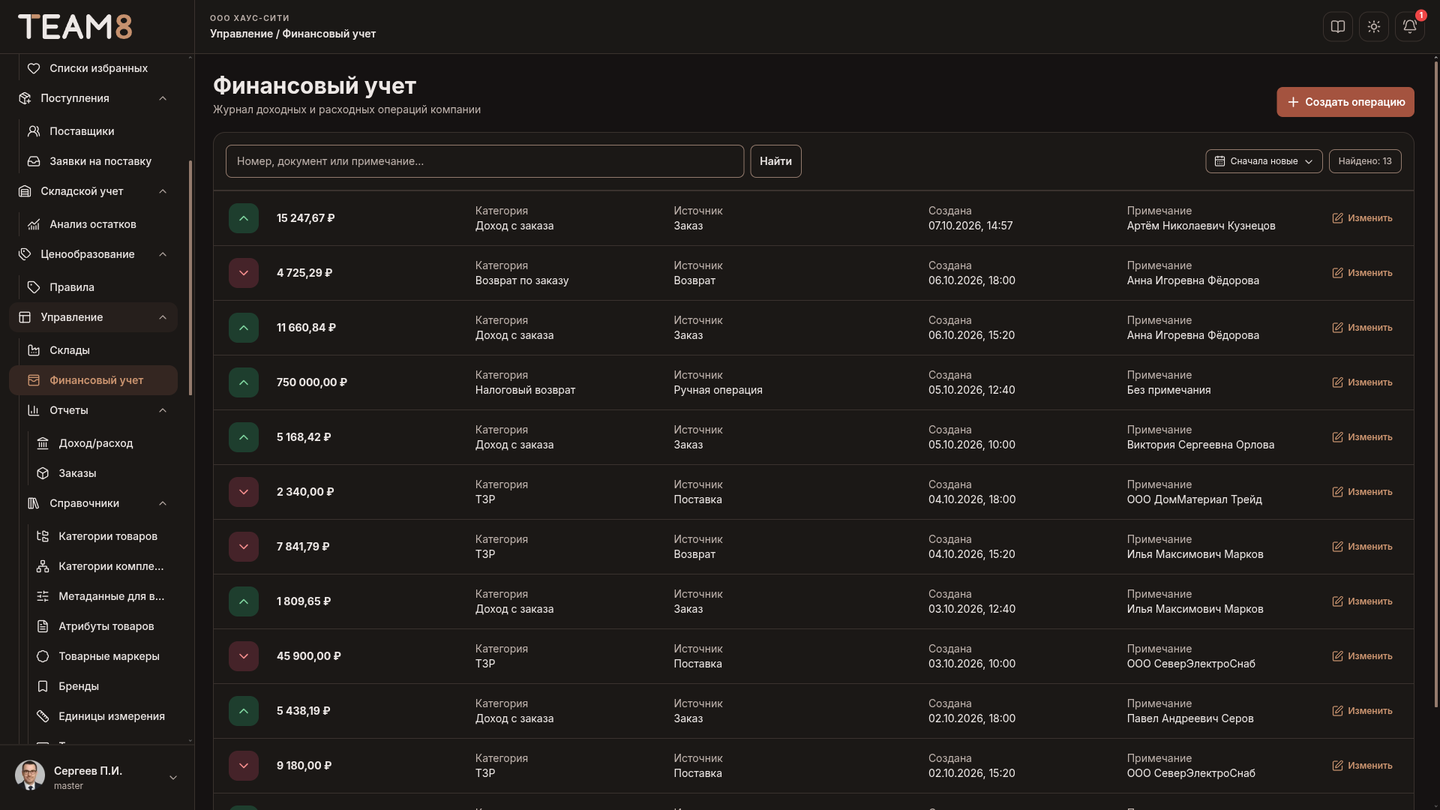Toggle the light/dark theme sun icon
The image size is (1440, 810).
pyautogui.click(x=1374, y=27)
